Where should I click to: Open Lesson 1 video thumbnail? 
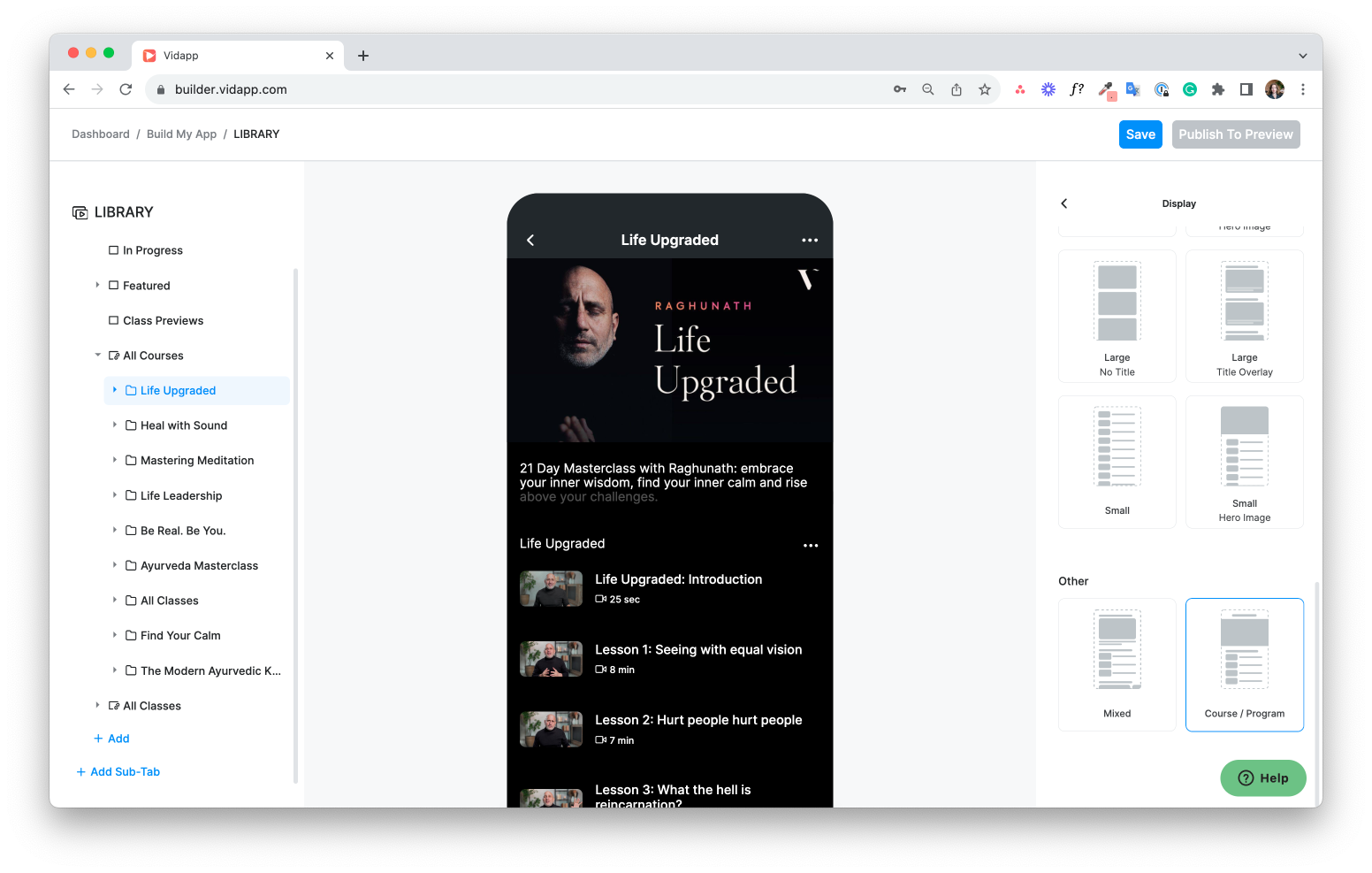point(551,659)
